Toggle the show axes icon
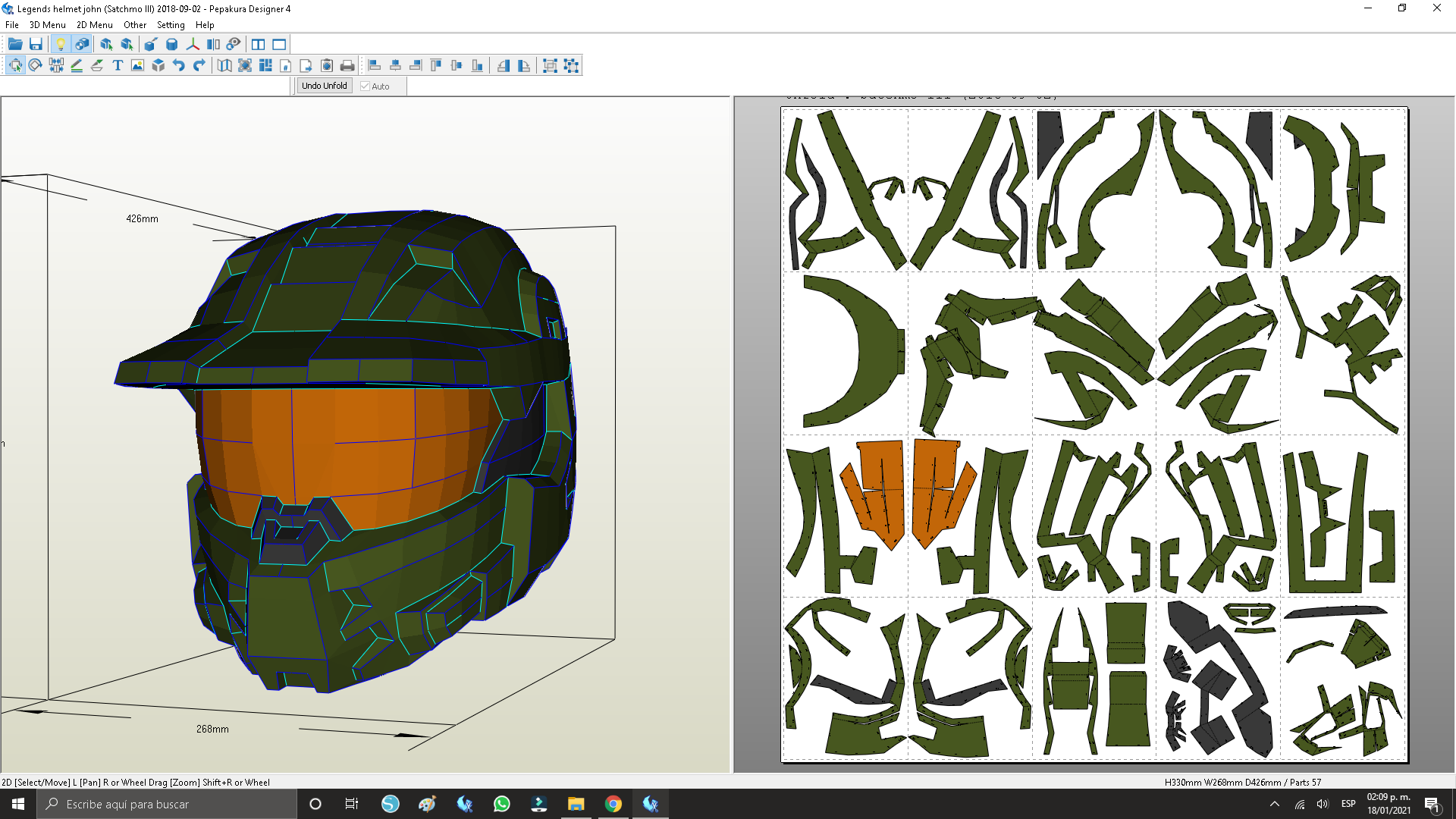 193,44
